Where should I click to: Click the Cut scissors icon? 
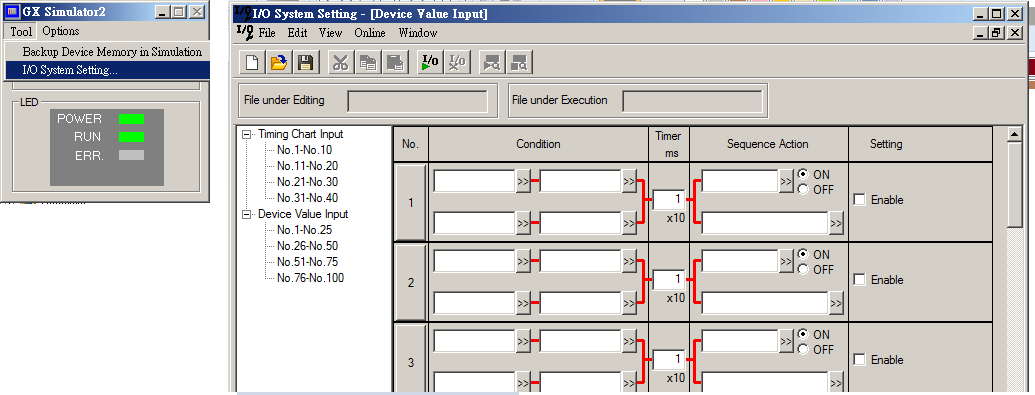pos(341,63)
